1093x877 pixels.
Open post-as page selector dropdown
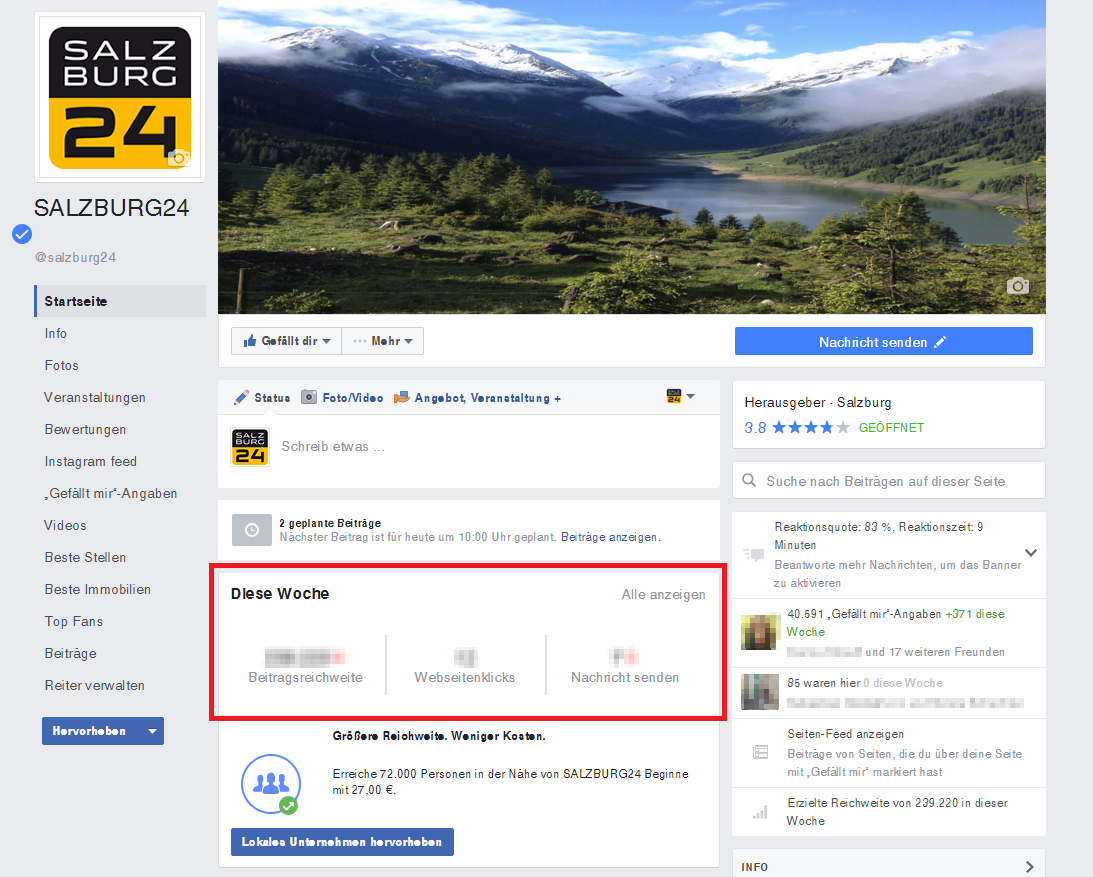click(x=680, y=396)
